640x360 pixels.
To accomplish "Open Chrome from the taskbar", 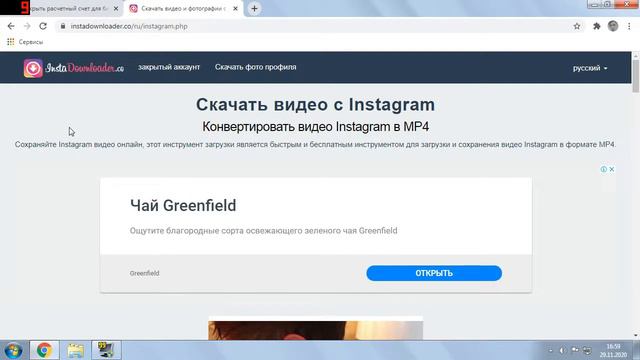I will [44, 350].
